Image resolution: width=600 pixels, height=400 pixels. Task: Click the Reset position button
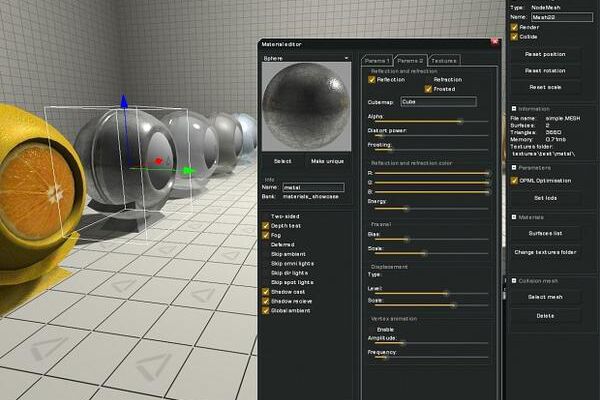click(545, 54)
